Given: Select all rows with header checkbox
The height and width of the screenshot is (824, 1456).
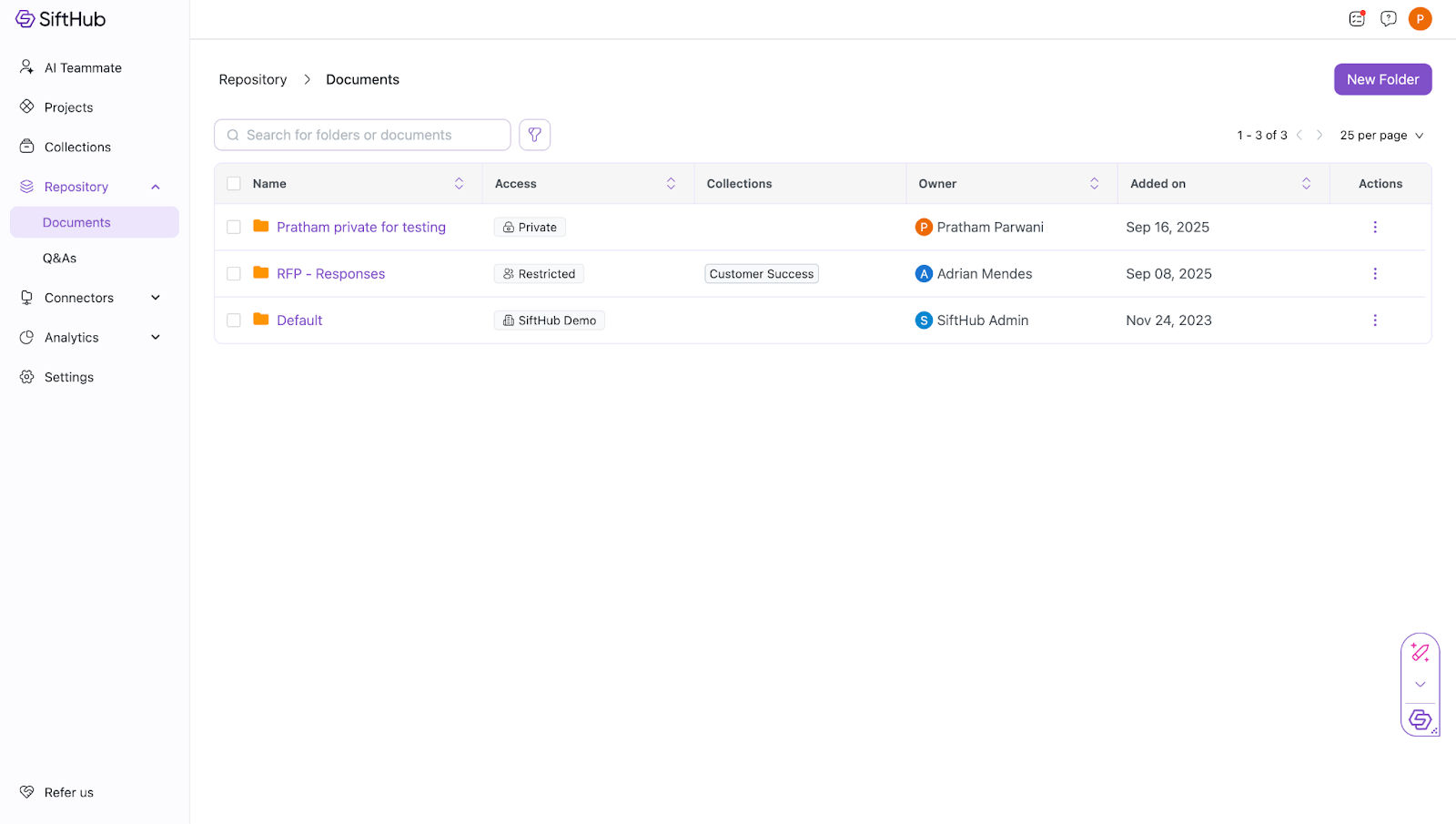Looking at the screenshot, I should [234, 184].
